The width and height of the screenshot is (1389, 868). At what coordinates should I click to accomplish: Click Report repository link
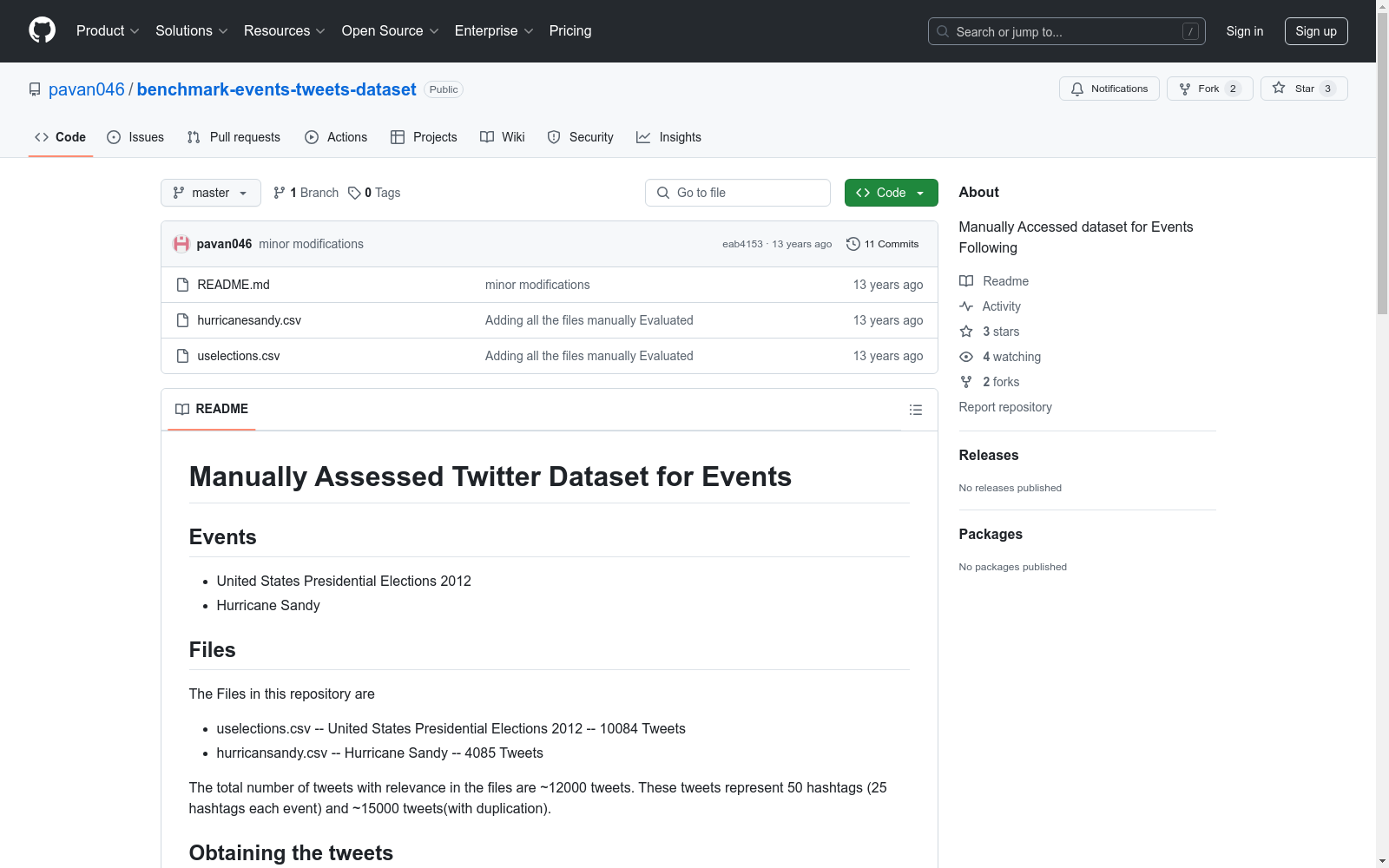click(x=1005, y=407)
